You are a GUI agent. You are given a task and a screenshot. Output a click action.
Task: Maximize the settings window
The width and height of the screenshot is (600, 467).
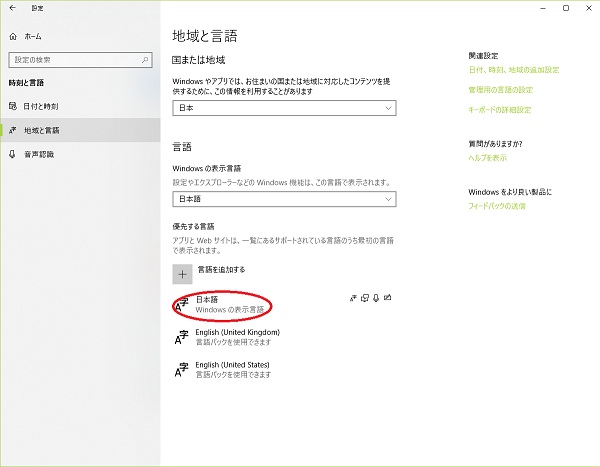566,8
